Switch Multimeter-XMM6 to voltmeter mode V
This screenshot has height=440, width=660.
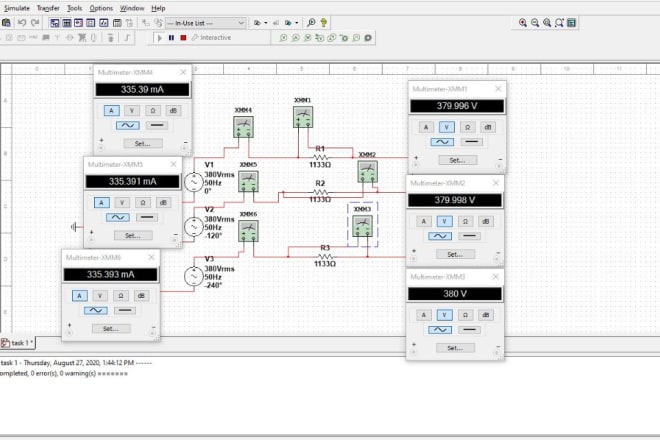(100, 296)
